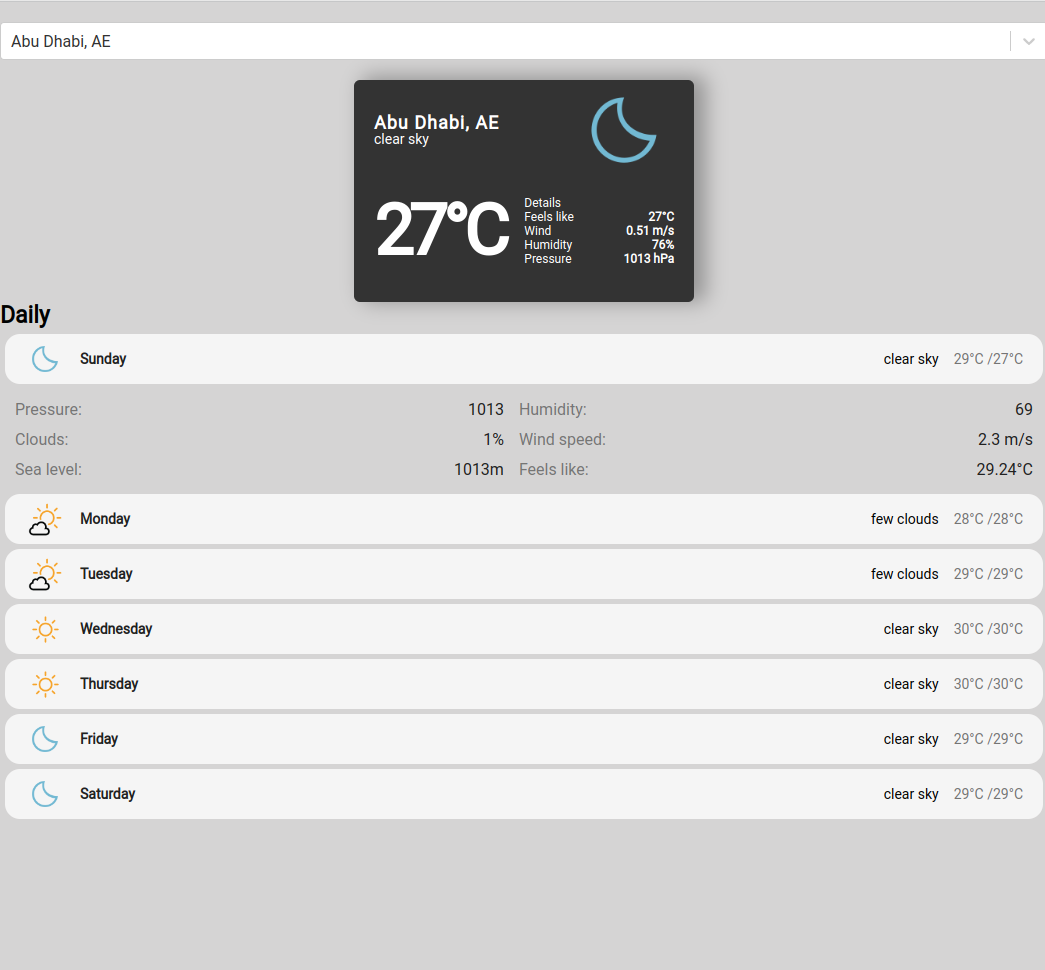1045x970 pixels.
Task: Click the Feels like 27°C card value
Action: point(661,217)
